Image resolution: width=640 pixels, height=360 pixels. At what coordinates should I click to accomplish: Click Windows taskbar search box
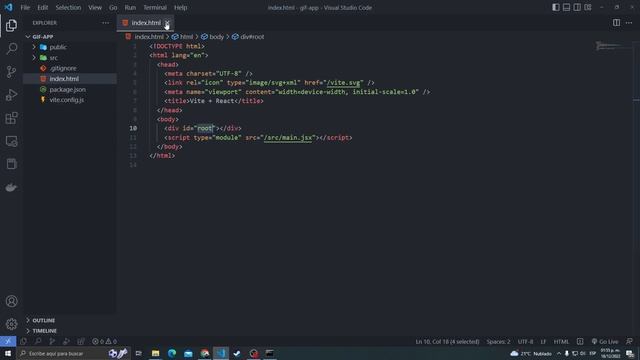click(x=73, y=353)
